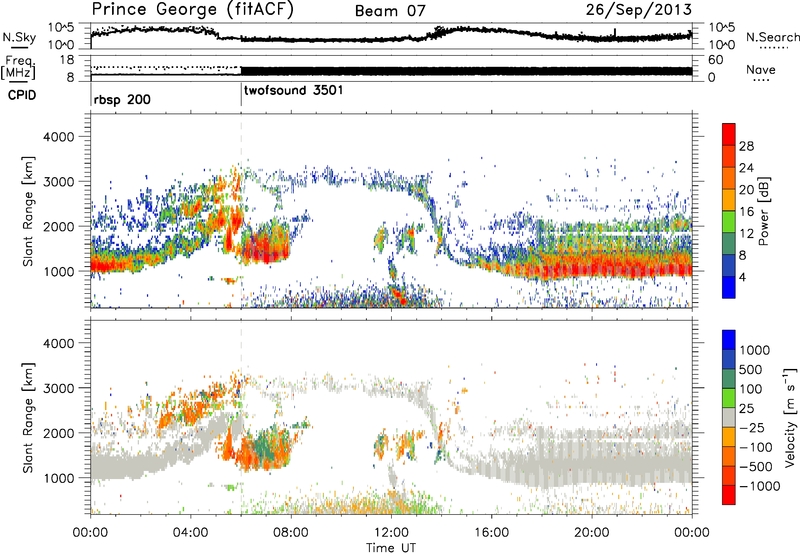Pick the red top segment of Power colorbar
Screen dimensions: 800x554
click(729, 134)
